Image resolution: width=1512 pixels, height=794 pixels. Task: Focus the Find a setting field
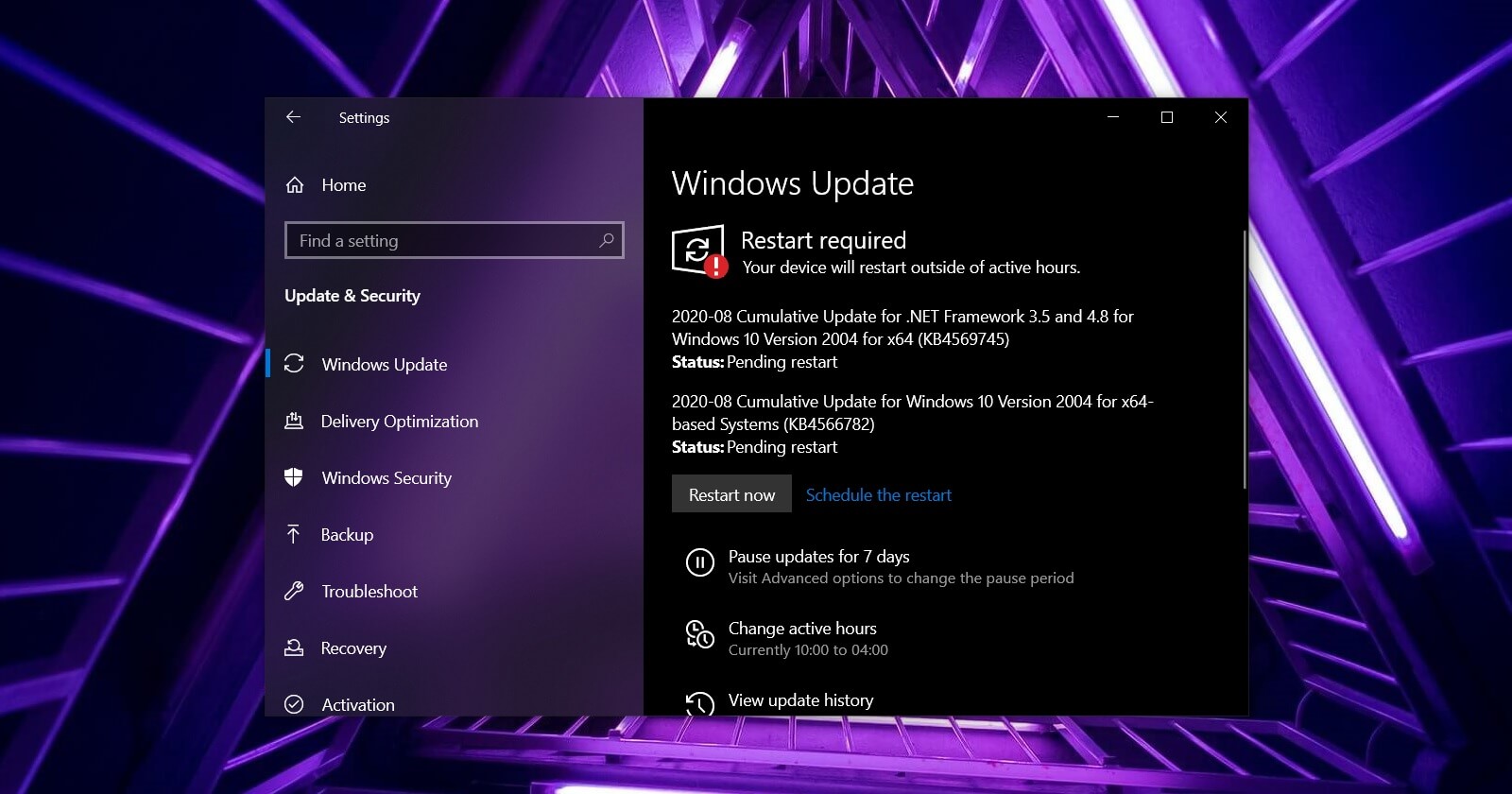tap(455, 240)
